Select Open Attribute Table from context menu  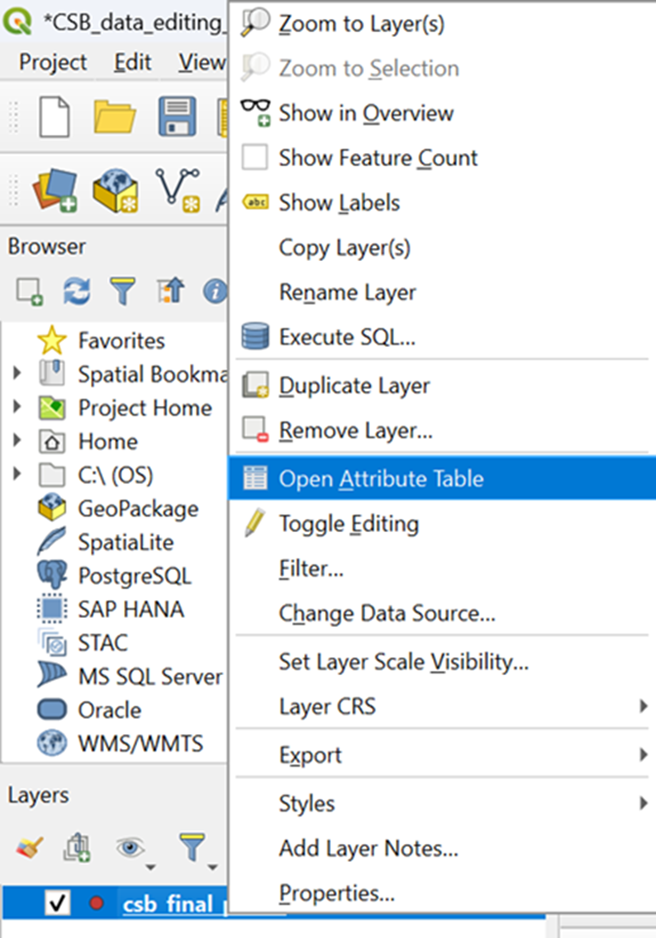(x=380, y=479)
